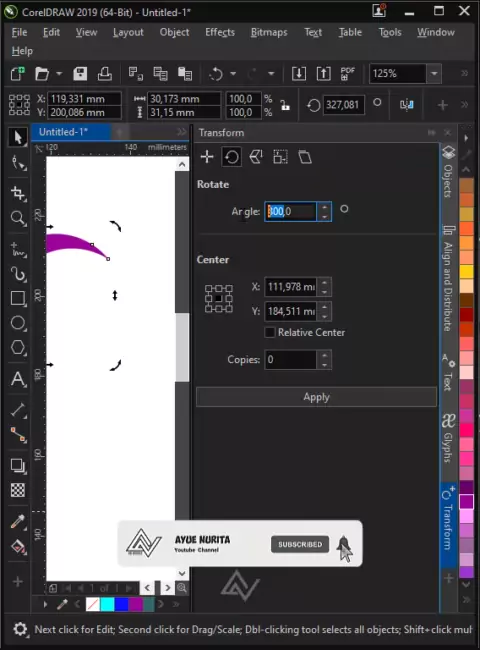Click the Publish to PDF icon
Image resolution: width=480 pixels, height=650 pixels.
click(x=347, y=74)
